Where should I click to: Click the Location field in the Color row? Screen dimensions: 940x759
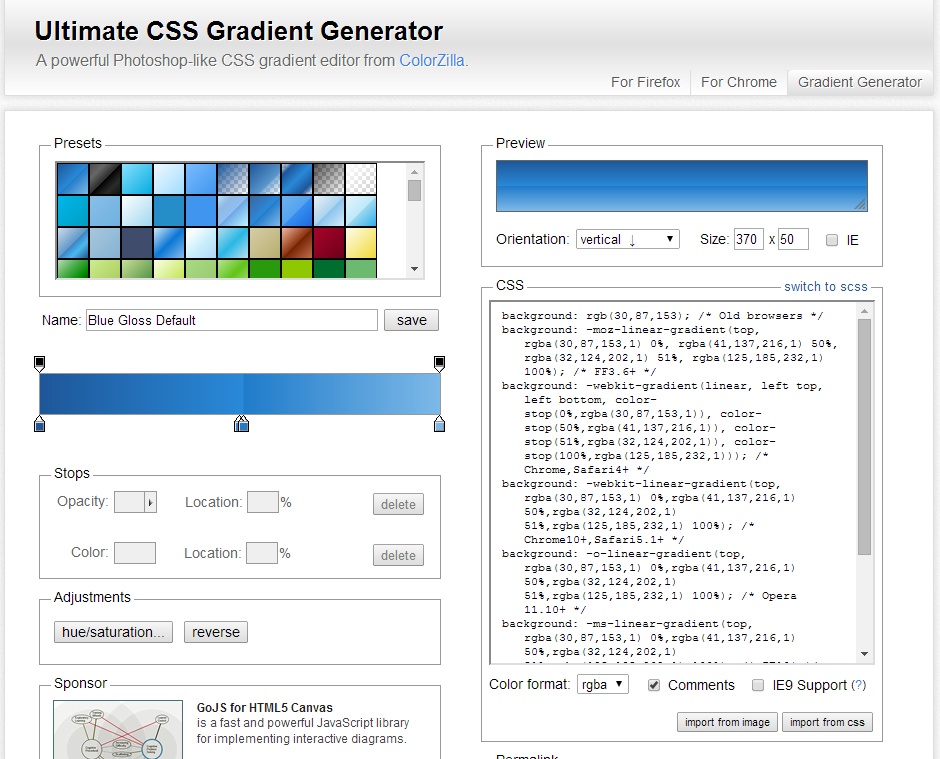(x=262, y=553)
